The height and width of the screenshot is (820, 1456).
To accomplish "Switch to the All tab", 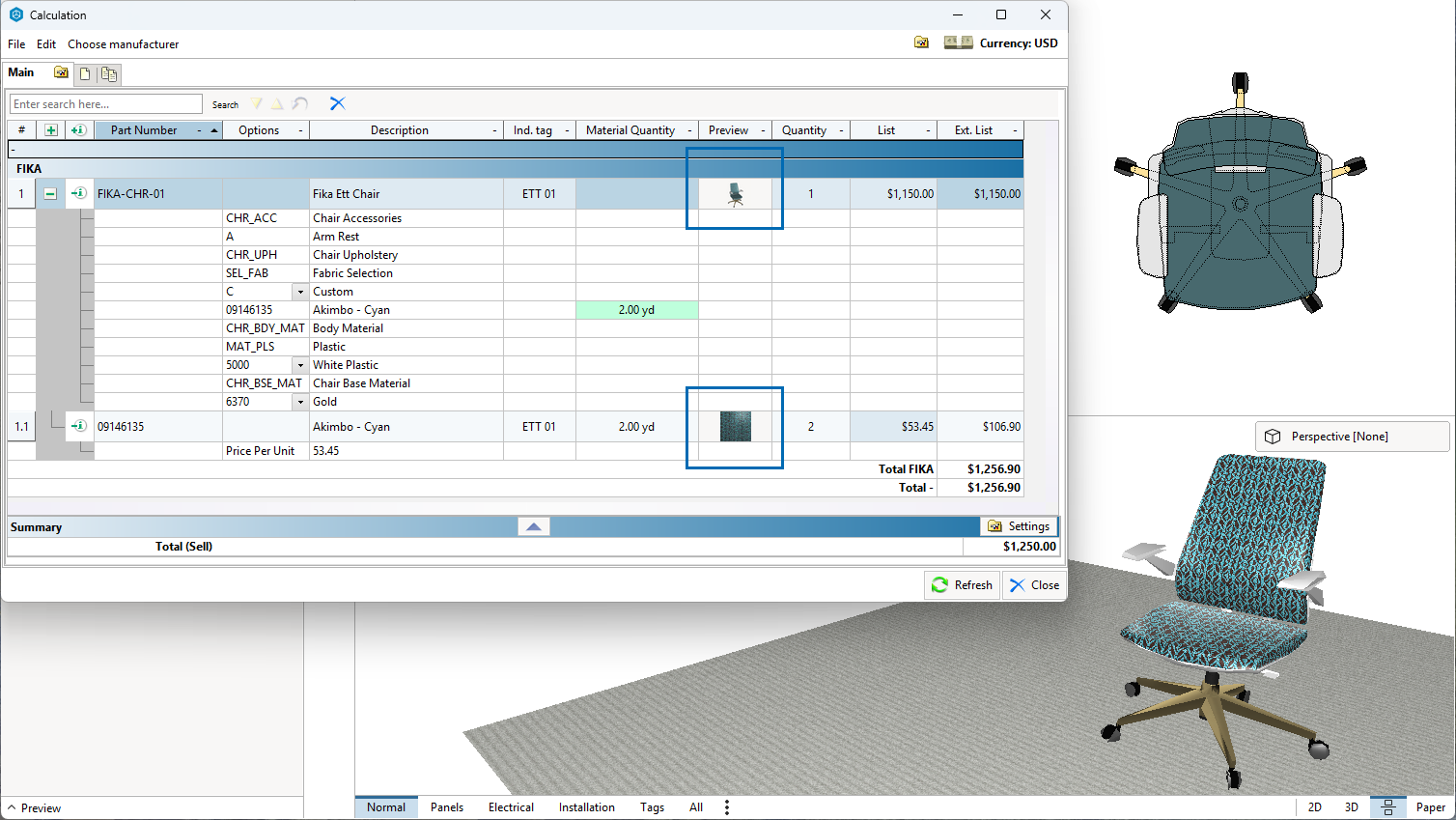I will tap(696, 807).
